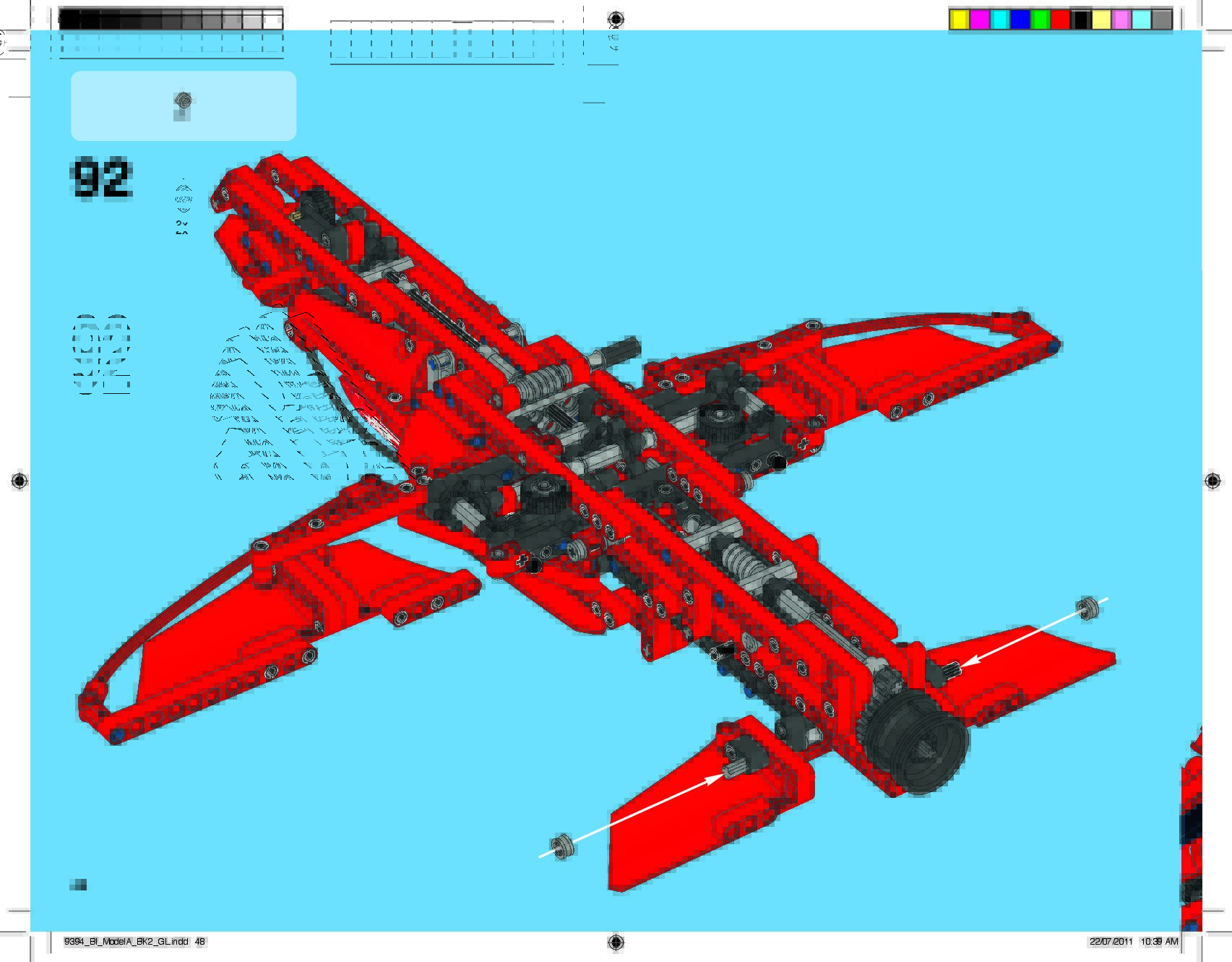Image resolution: width=1232 pixels, height=962 pixels.
Task: Click the bold step number 92
Action: pos(101,178)
